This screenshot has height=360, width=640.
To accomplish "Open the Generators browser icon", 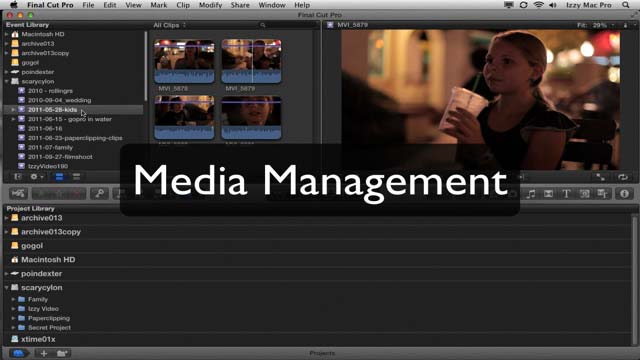I will tap(584, 194).
